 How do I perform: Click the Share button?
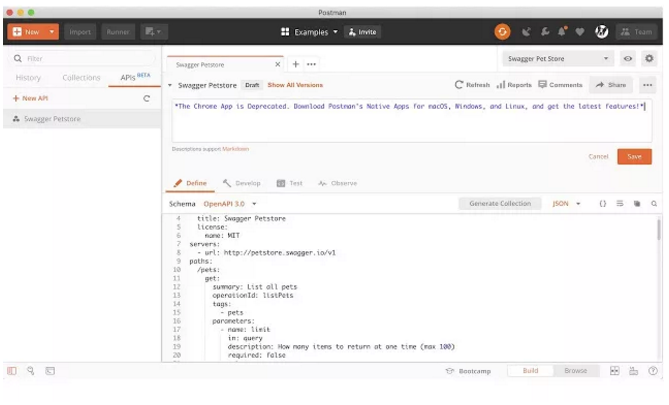(611, 85)
